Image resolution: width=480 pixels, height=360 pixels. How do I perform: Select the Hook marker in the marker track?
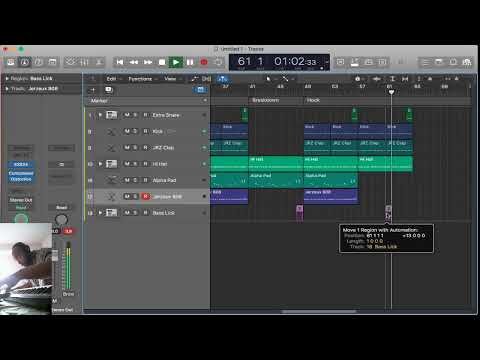point(313,100)
